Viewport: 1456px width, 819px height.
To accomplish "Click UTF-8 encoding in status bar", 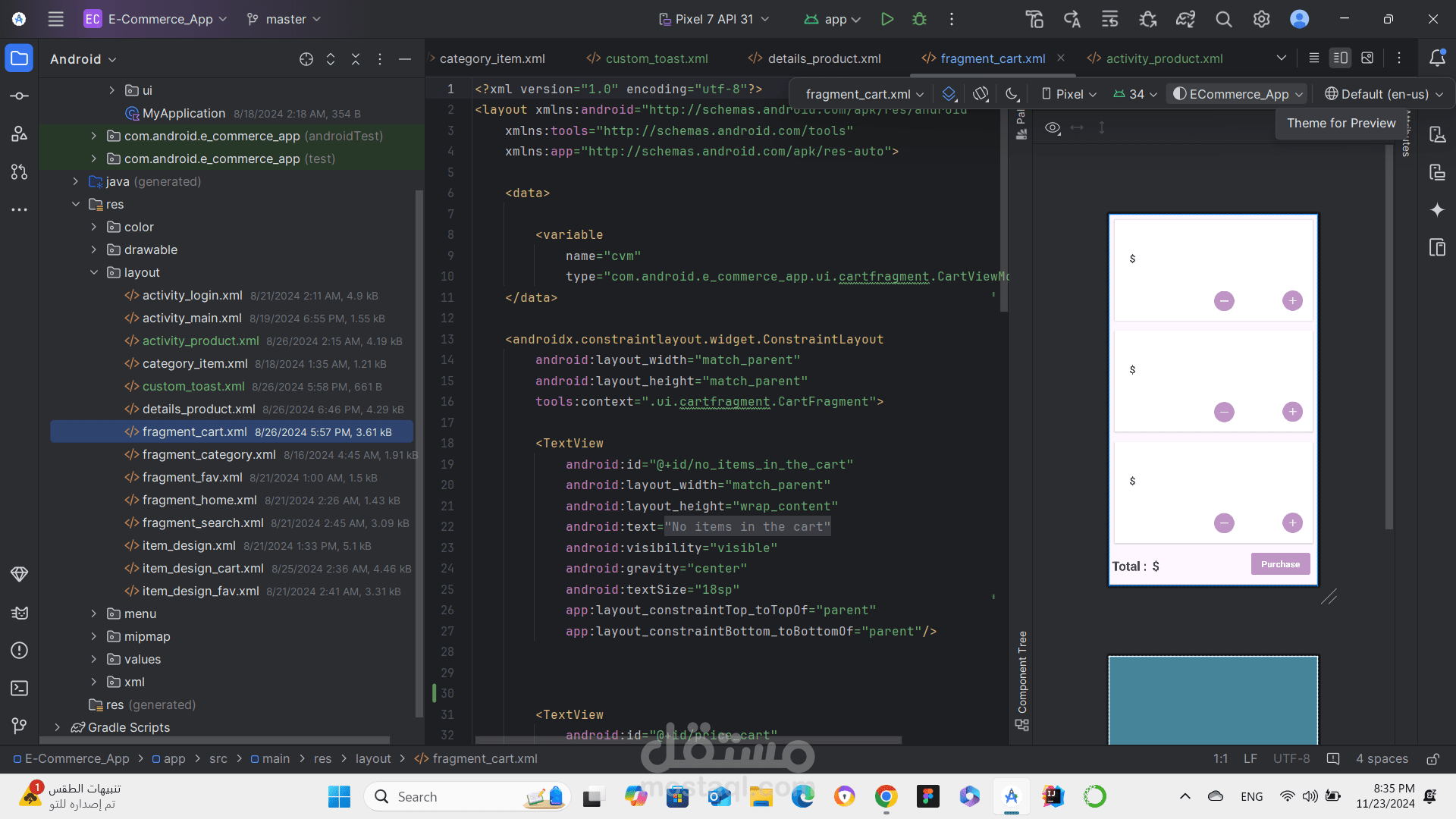I will (x=1291, y=759).
